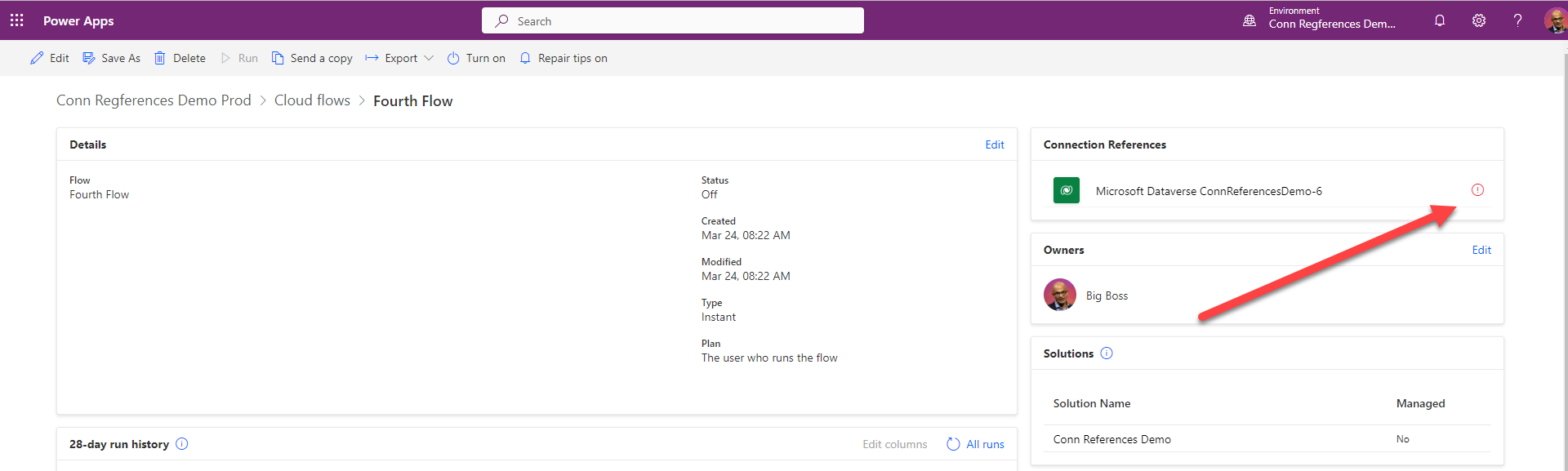This screenshot has height=471, width=1568.
Task: Click the Solutions info icon
Action: click(1107, 353)
